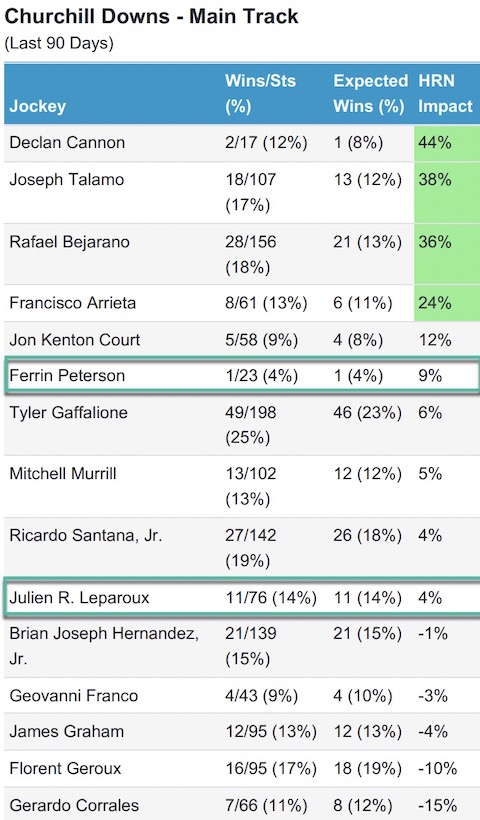Click the Rafael Bejarano name
This screenshot has width=480, height=820.
click(x=70, y=242)
